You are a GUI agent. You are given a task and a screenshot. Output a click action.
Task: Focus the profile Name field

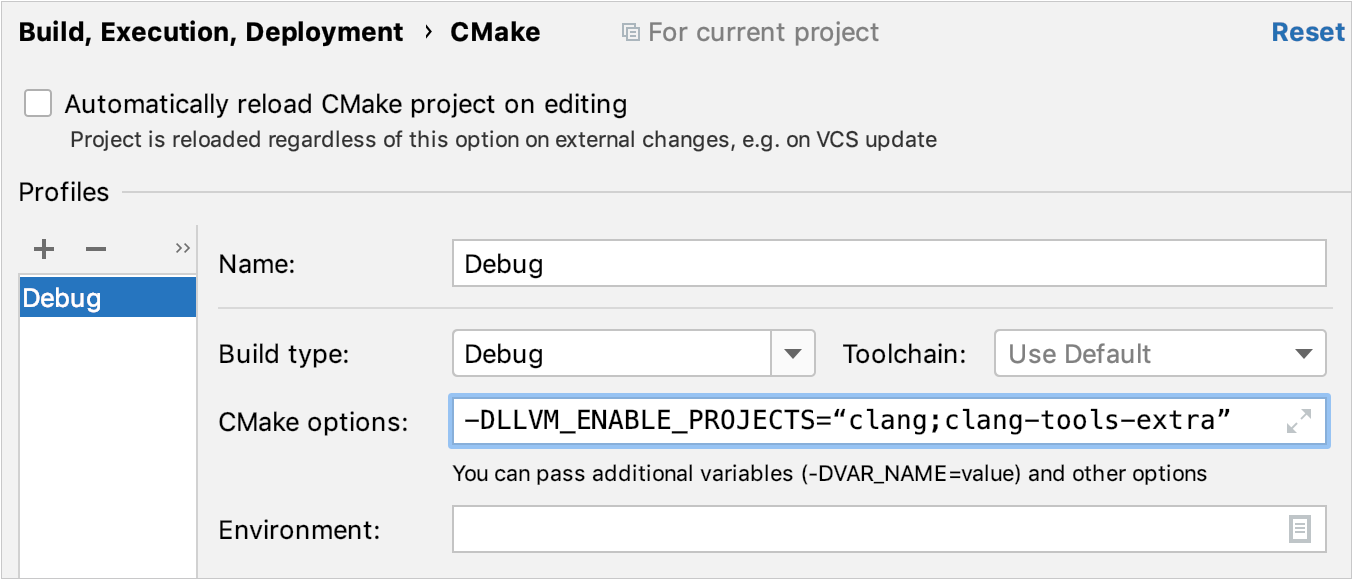point(888,264)
